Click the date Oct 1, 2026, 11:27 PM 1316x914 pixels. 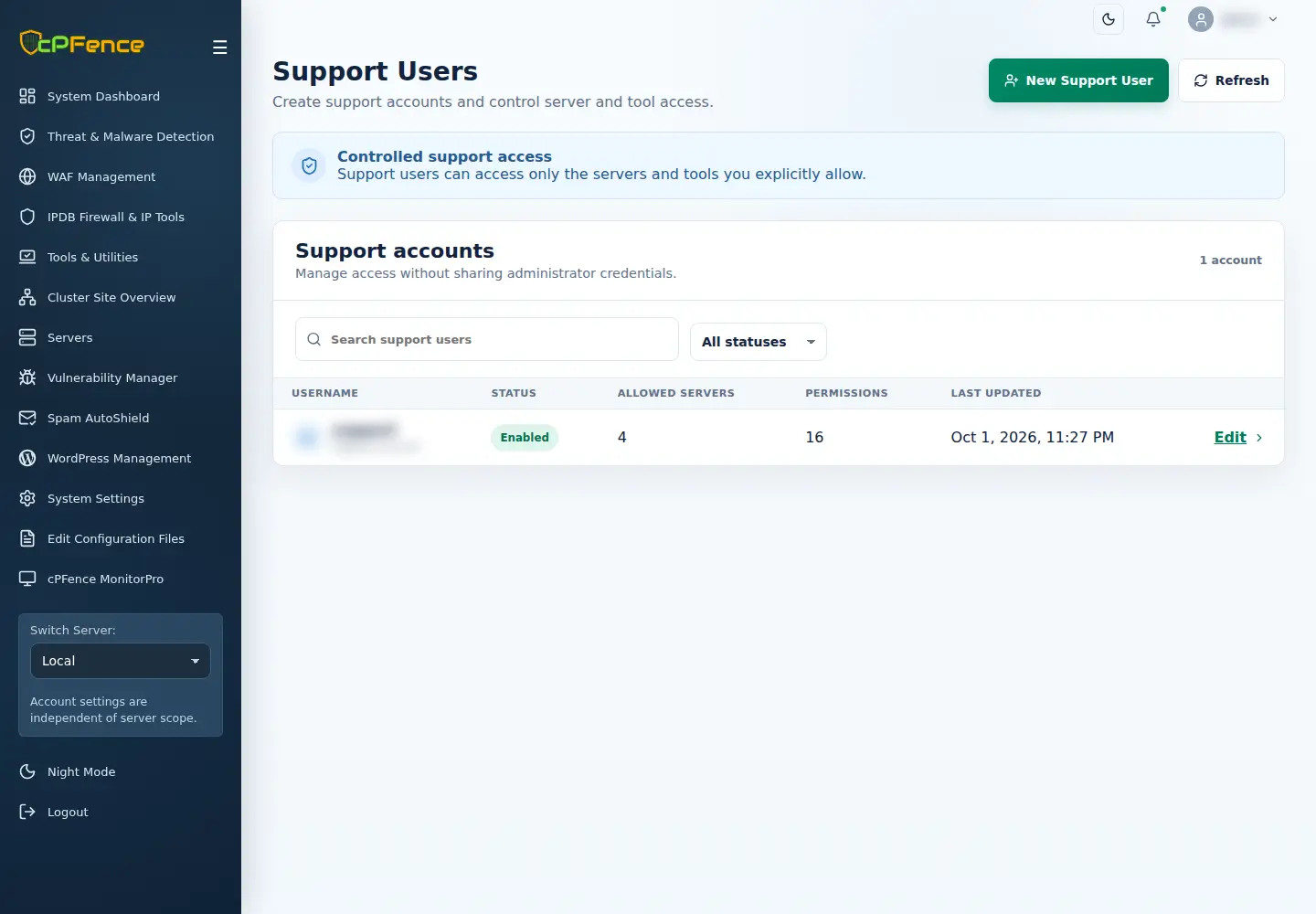point(1033,437)
